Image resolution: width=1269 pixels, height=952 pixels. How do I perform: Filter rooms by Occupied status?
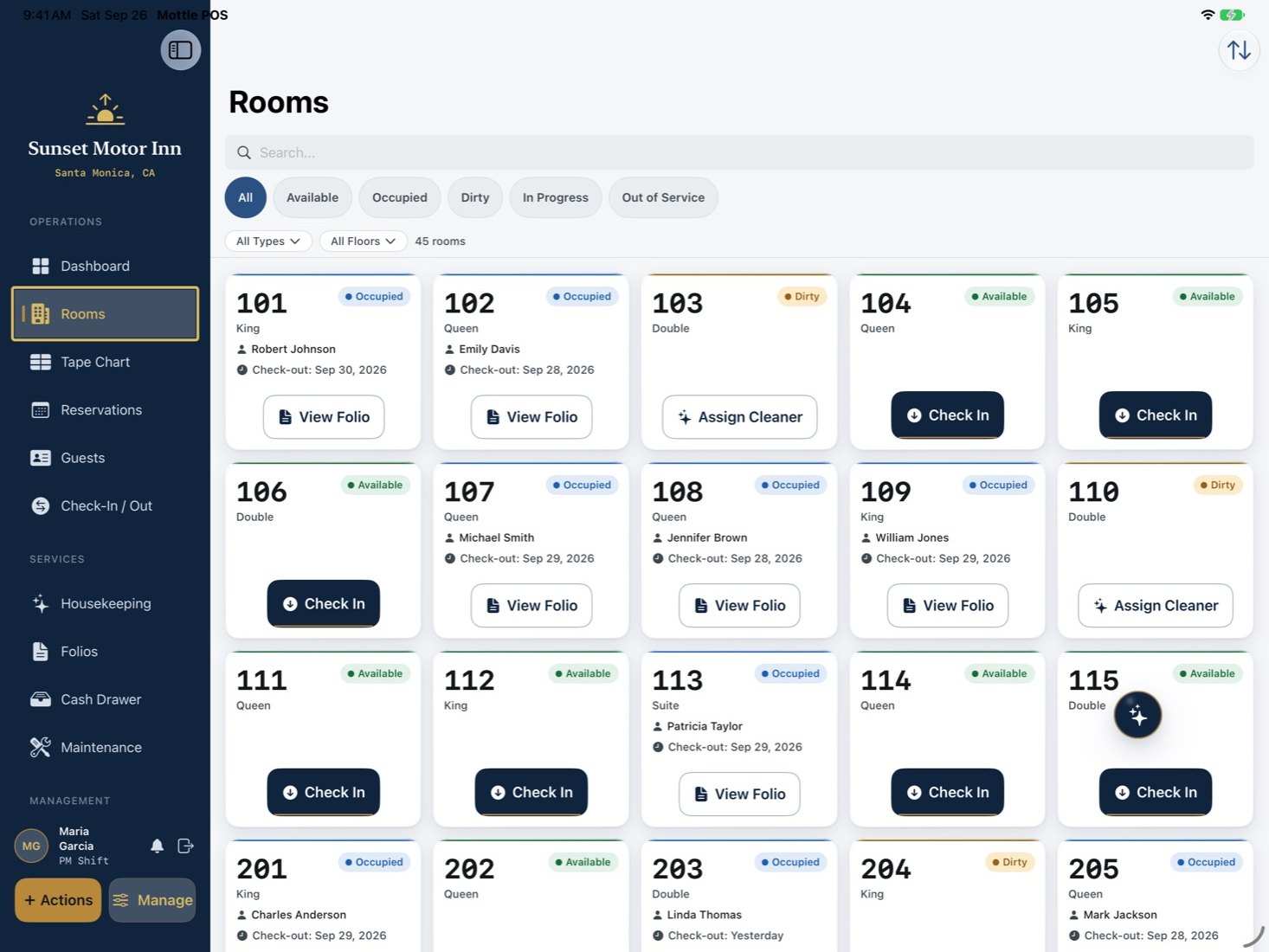click(400, 197)
